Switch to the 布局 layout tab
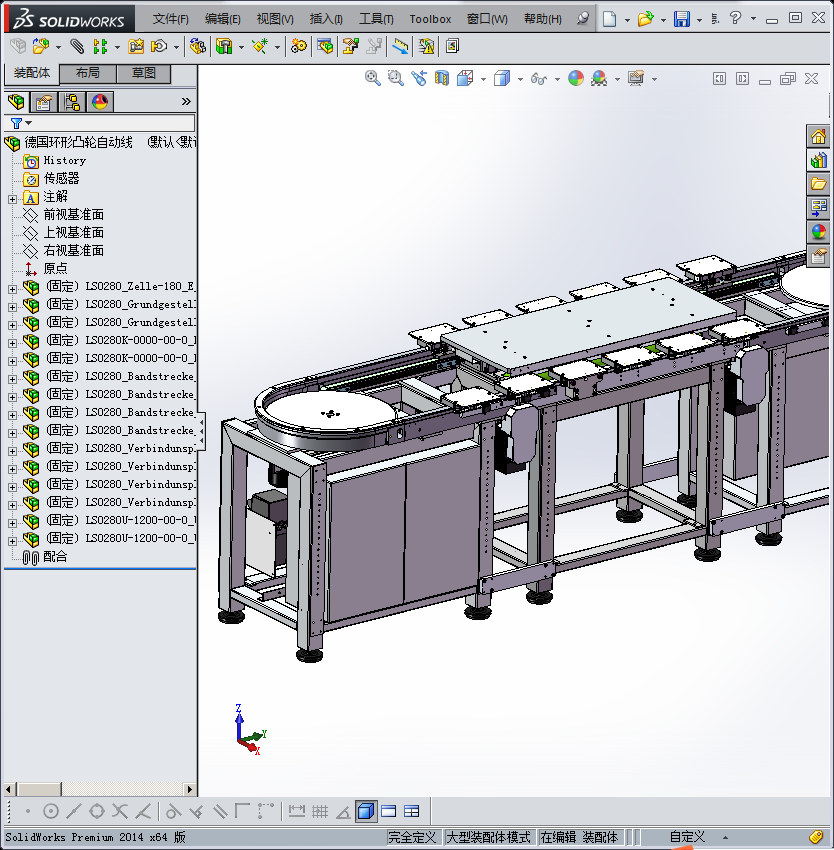The image size is (834, 850). (x=88, y=73)
